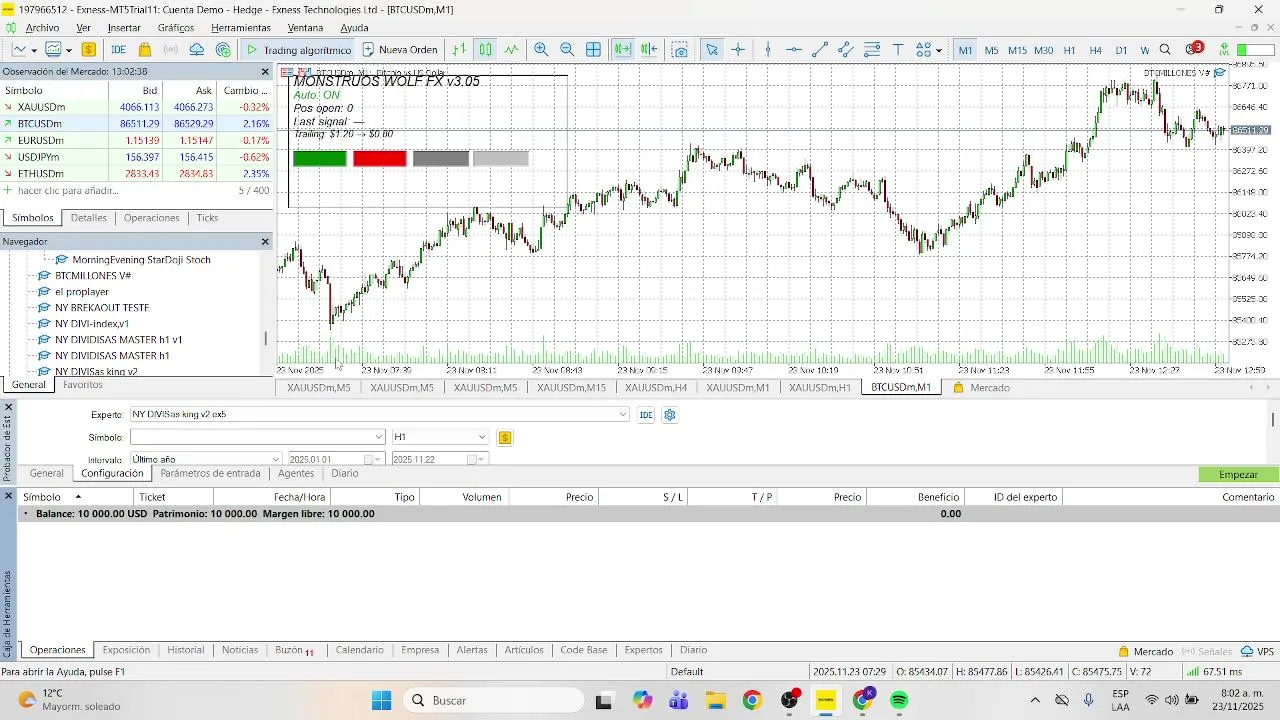Toggle Trading algorítmico on or off
1280x720 pixels.
pyautogui.click(x=298, y=49)
